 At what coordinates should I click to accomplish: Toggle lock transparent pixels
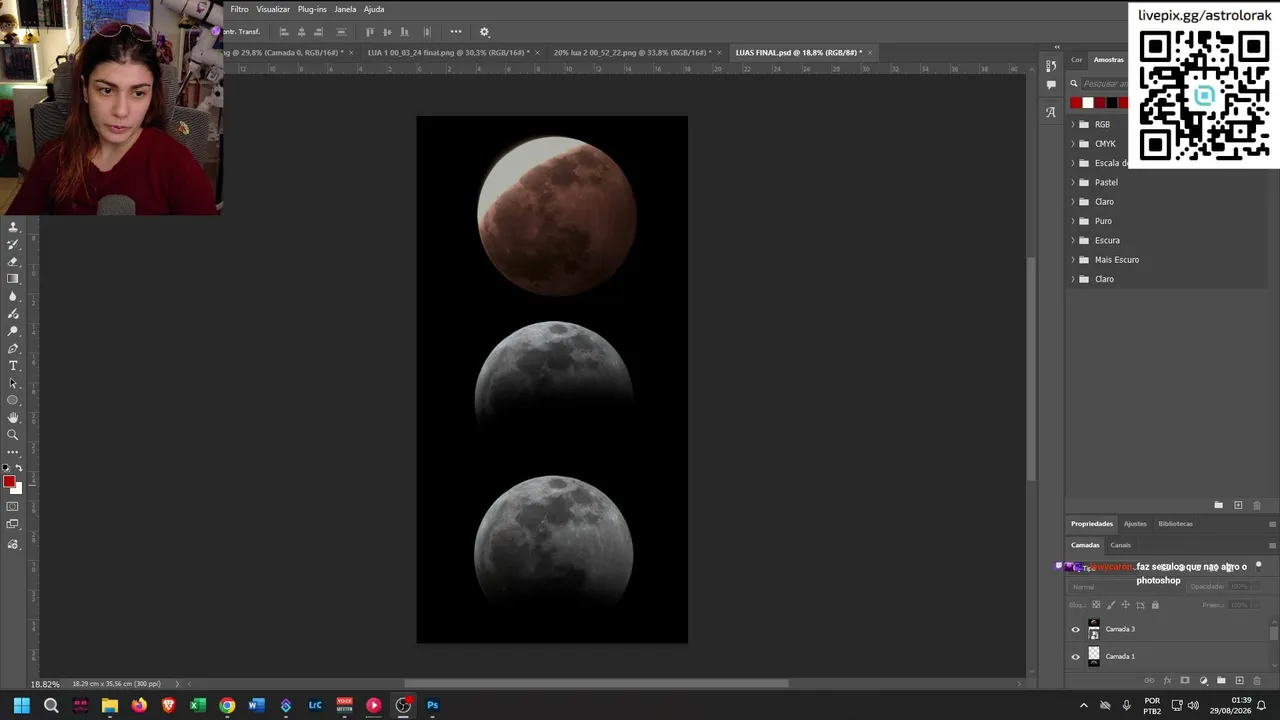[1096, 605]
